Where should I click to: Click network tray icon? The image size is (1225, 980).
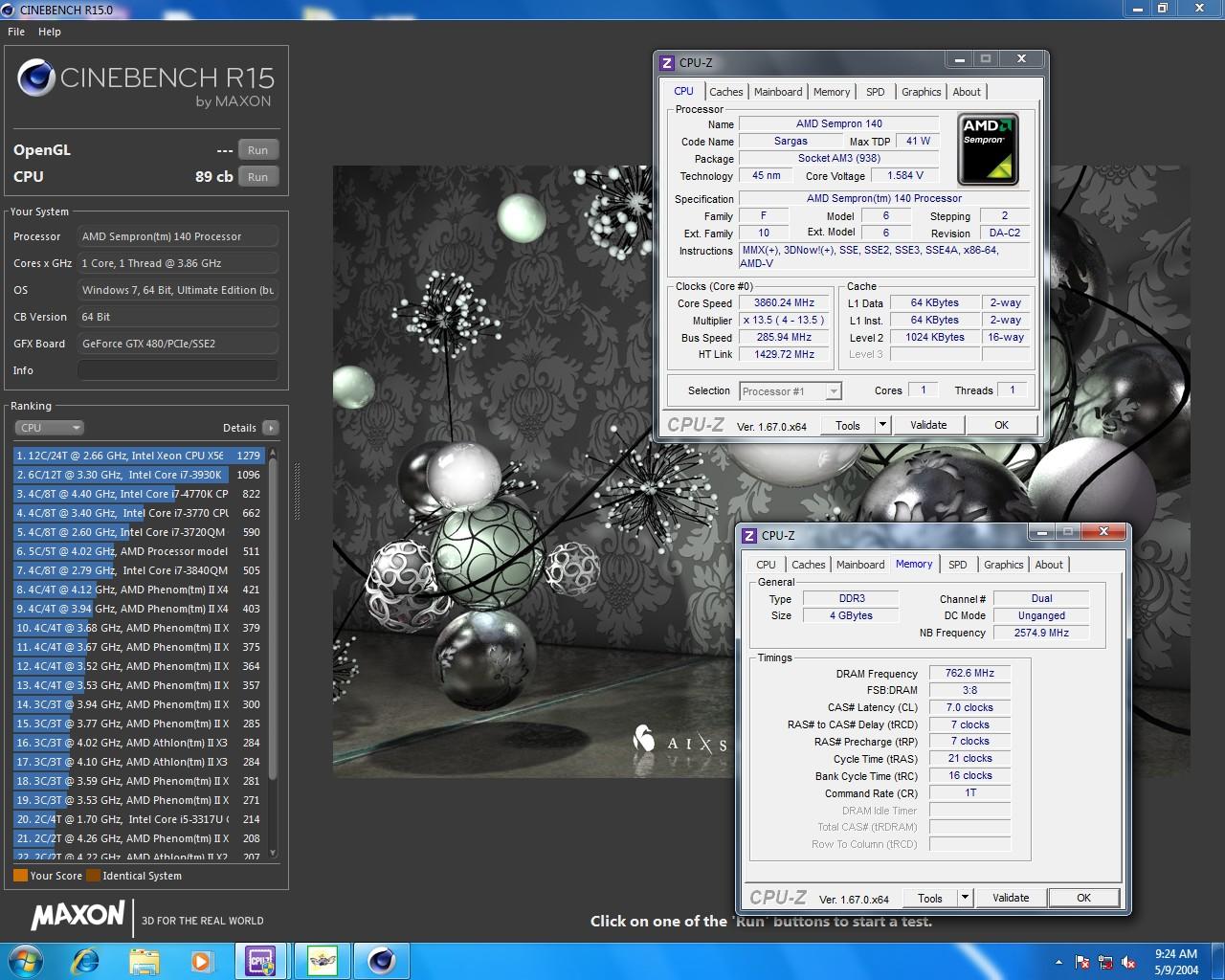click(1105, 962)
